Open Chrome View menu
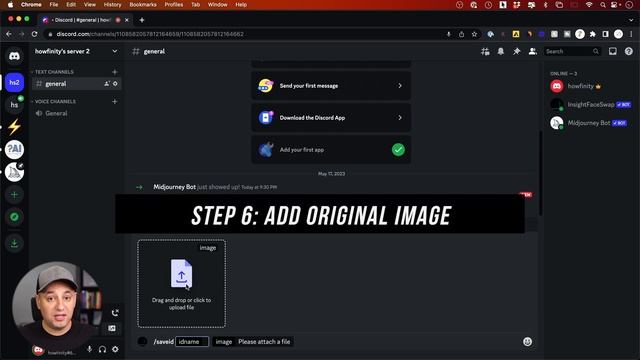 pos(89,4)
